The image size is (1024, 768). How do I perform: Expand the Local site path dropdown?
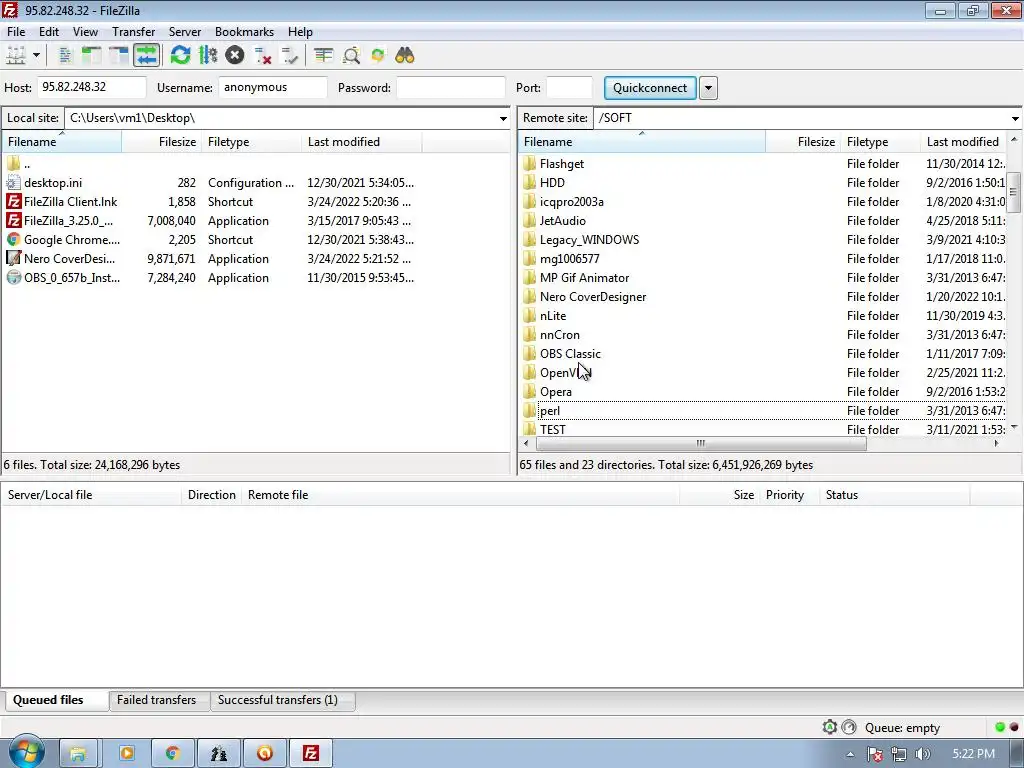[503, 118]
